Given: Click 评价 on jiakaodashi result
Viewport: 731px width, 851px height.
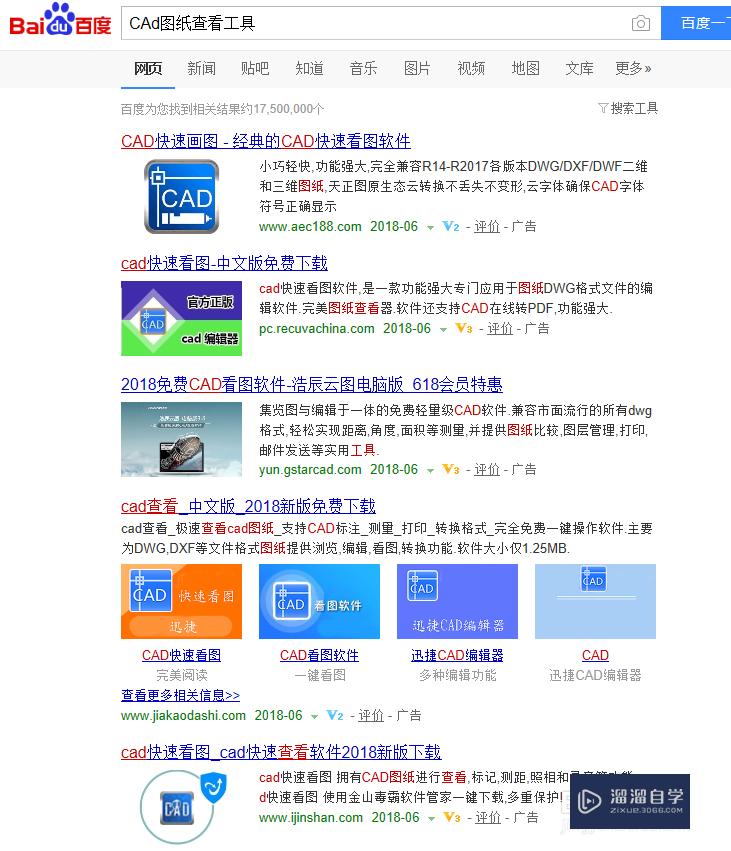Looking at the screenshot, I should (x=371, y=715).
